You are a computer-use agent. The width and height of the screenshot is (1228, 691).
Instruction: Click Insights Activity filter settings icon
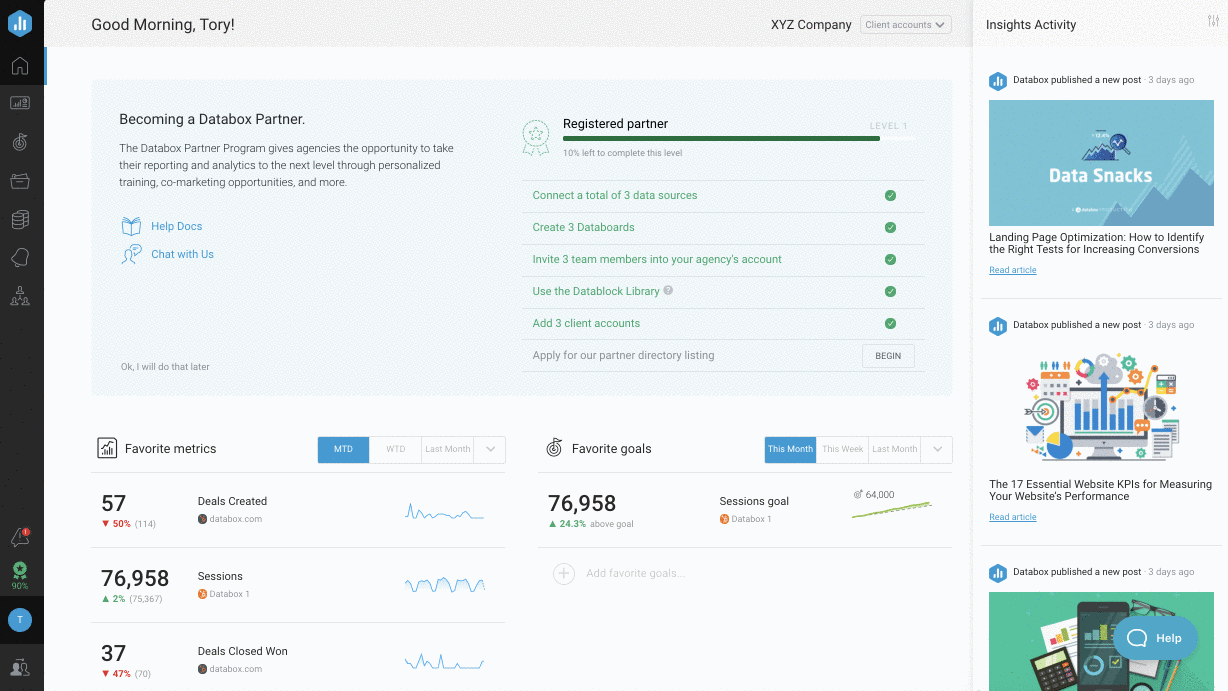click(x=1214, y=22)
